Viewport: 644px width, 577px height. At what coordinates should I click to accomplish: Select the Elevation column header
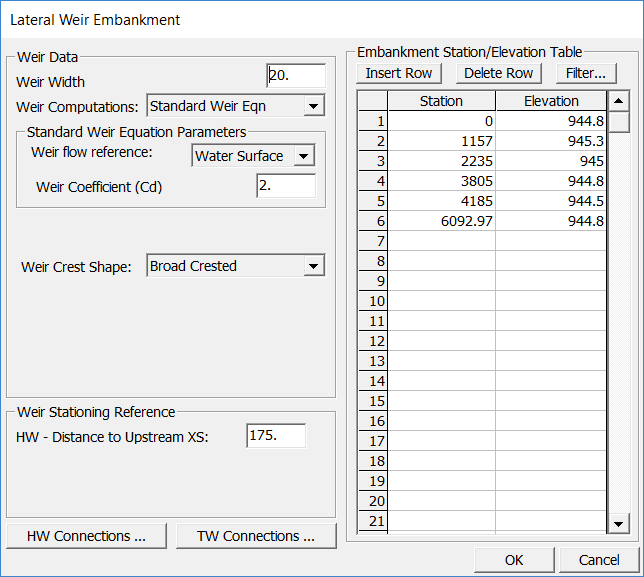tap(551, 101)
